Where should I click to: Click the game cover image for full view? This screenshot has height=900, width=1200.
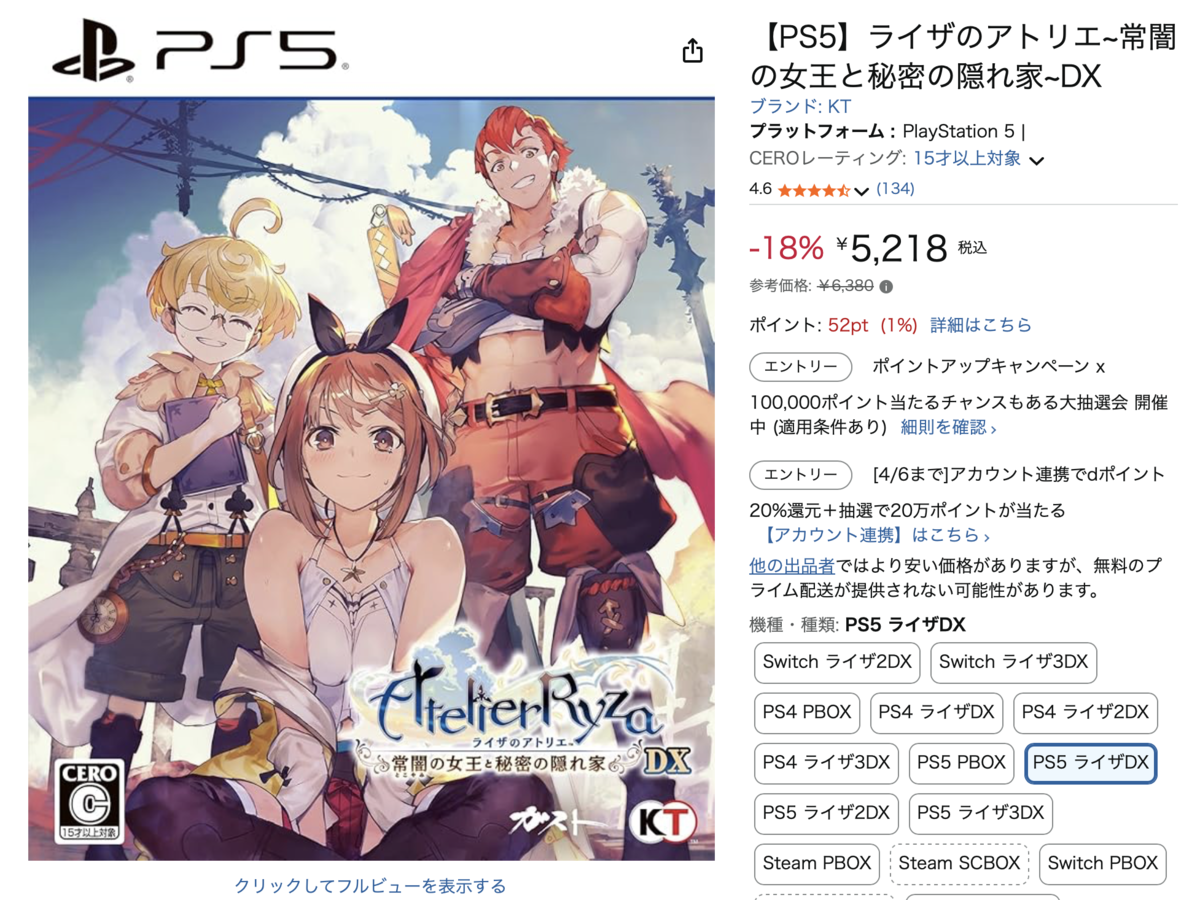tap(371, 478)
